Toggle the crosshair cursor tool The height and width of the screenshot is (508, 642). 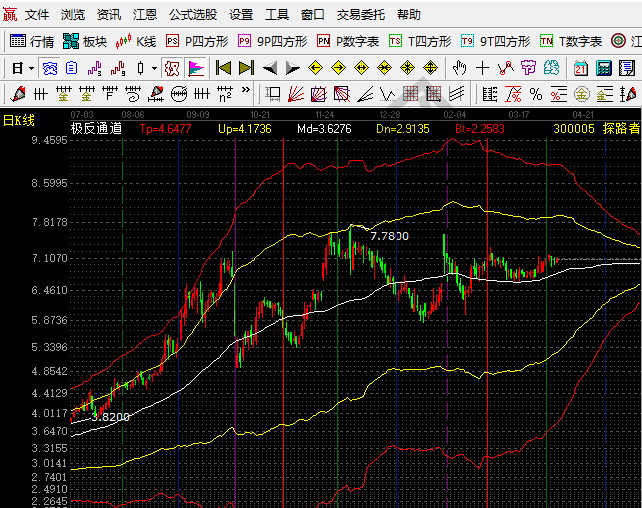point(483,68)
